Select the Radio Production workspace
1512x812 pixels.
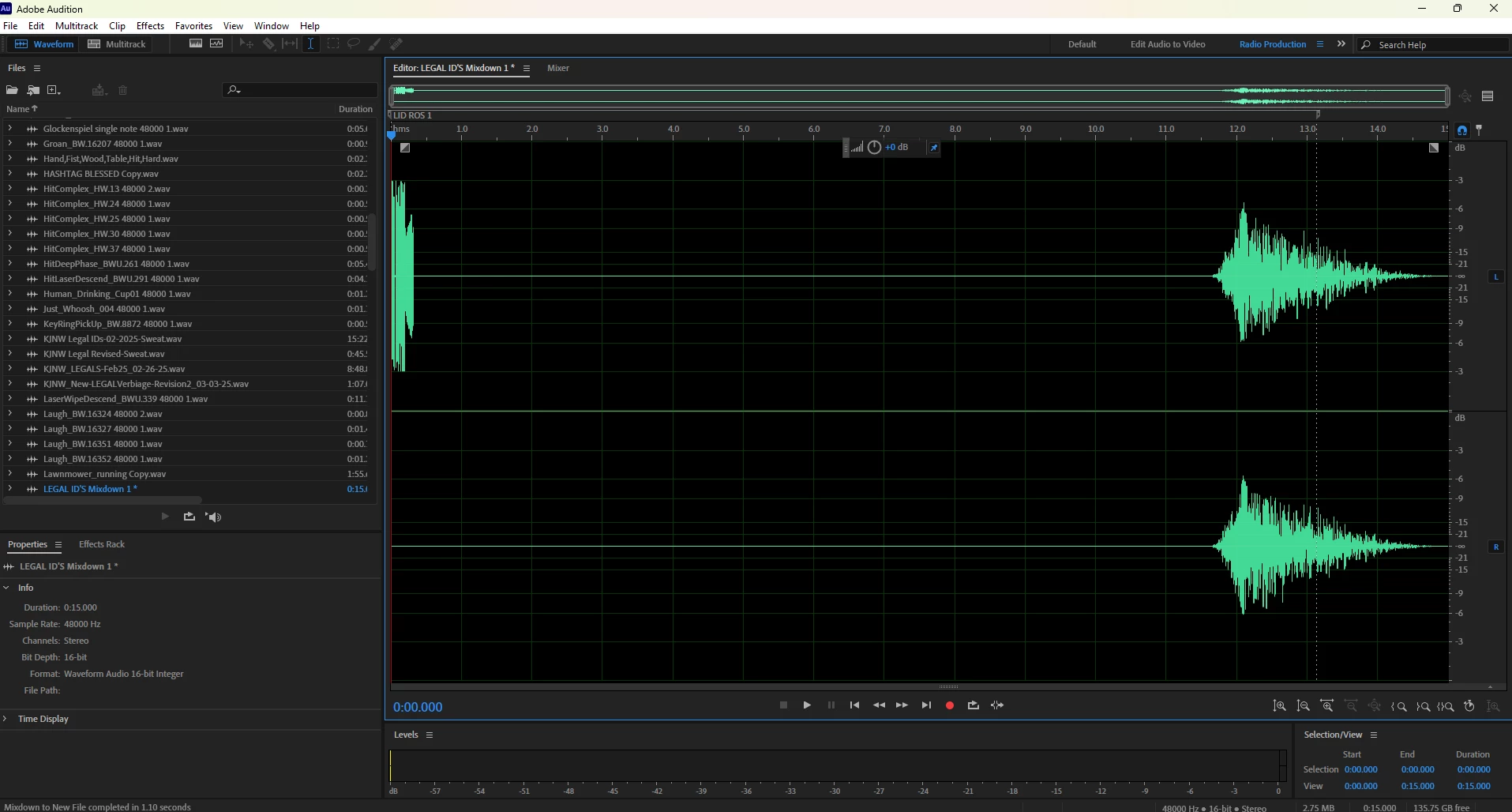point(1272,44)
